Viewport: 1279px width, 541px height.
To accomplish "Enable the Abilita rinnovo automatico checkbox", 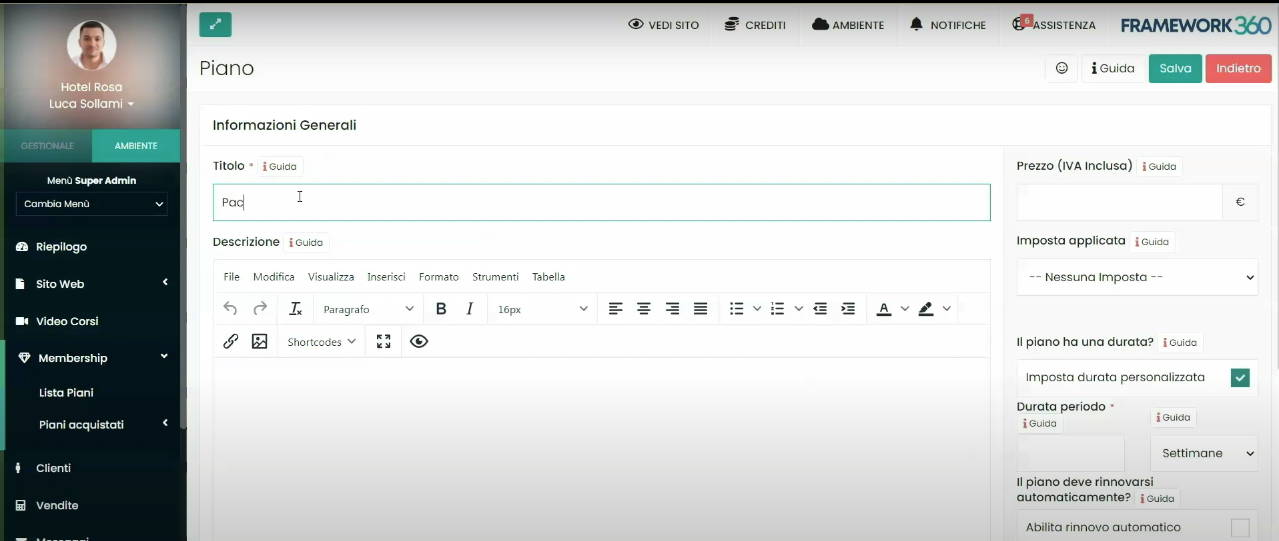I will pos(1240,527).
